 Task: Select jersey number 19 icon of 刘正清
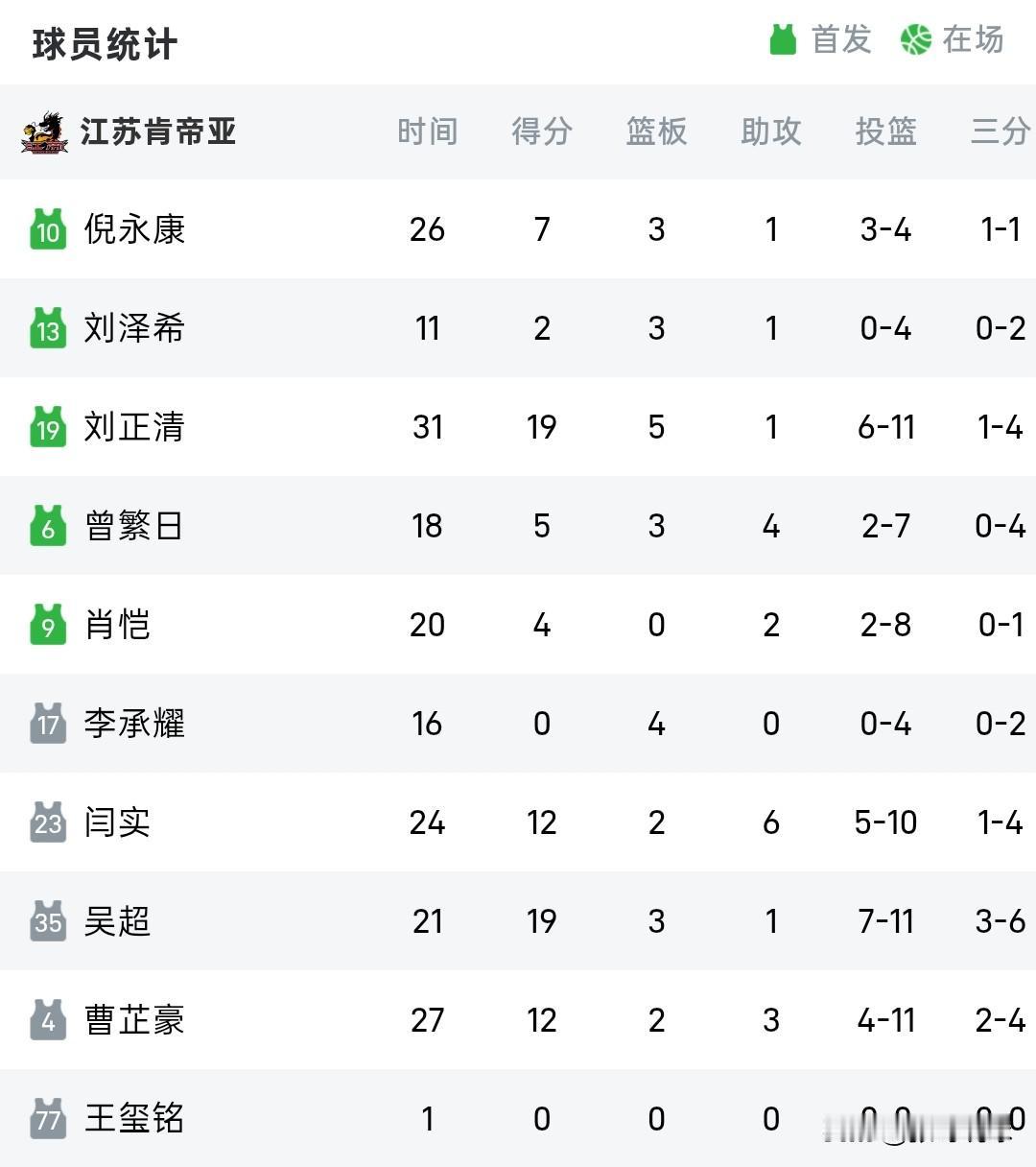point(48,427)
